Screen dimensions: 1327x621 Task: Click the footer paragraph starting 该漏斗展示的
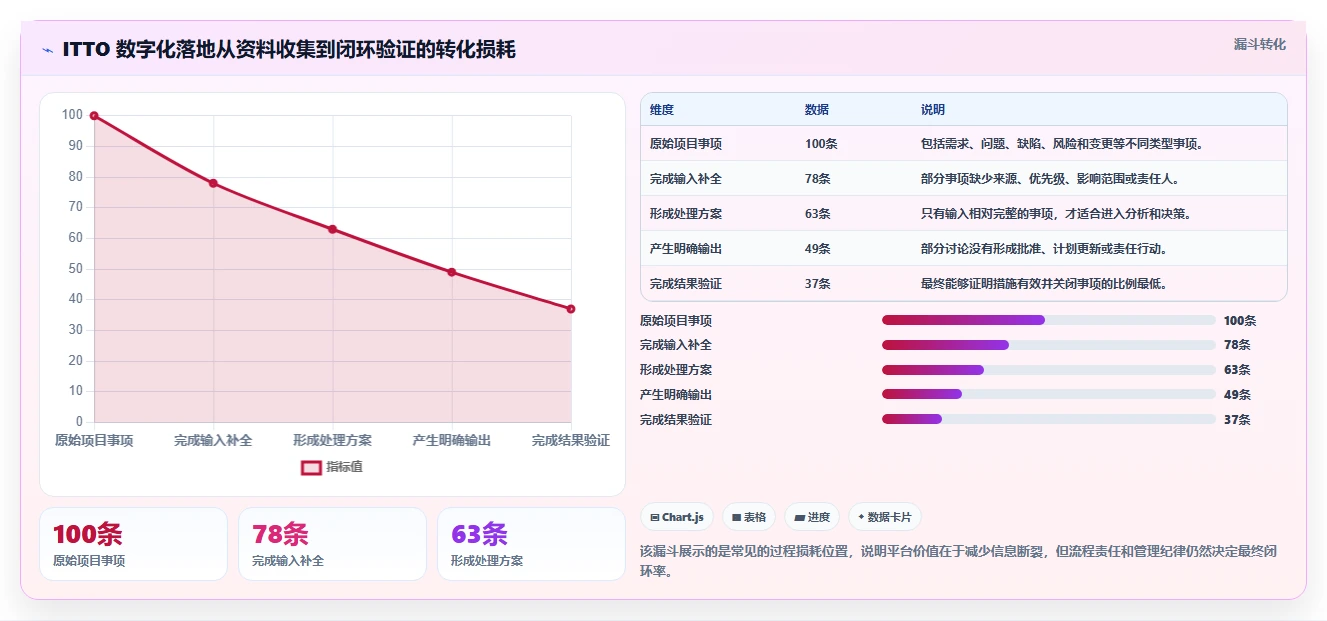(x=958, y=561)
